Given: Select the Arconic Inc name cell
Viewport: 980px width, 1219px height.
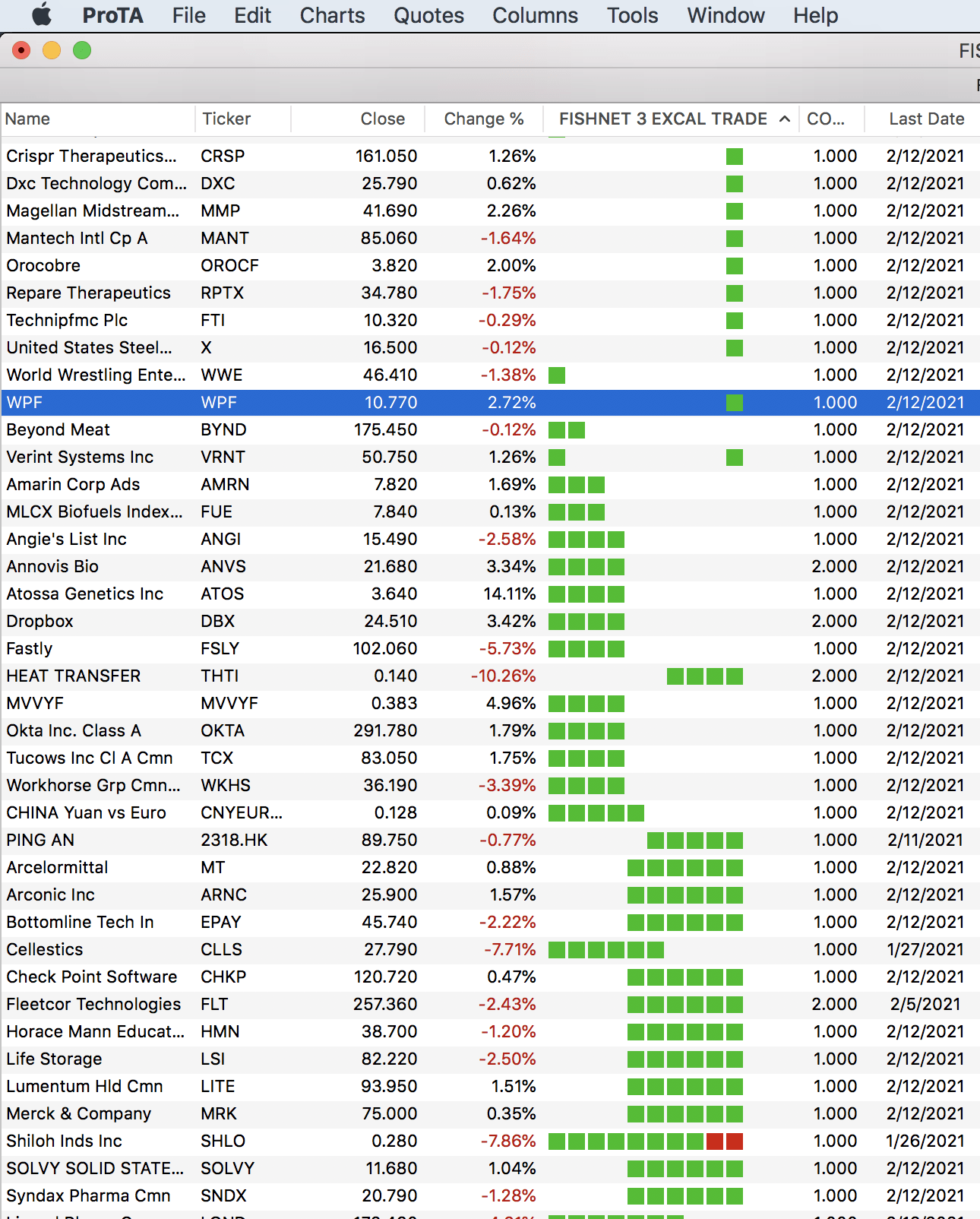Looking at the screenshot, I should coord(51,894).
